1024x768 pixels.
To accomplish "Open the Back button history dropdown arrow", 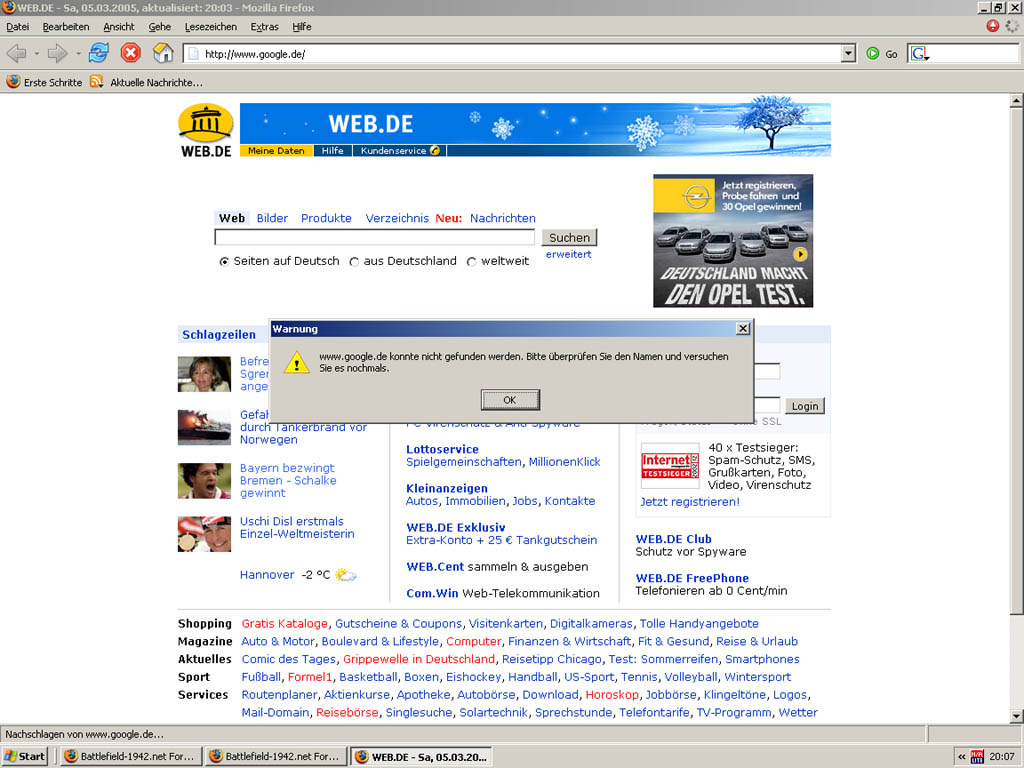I will coord(37,54).
